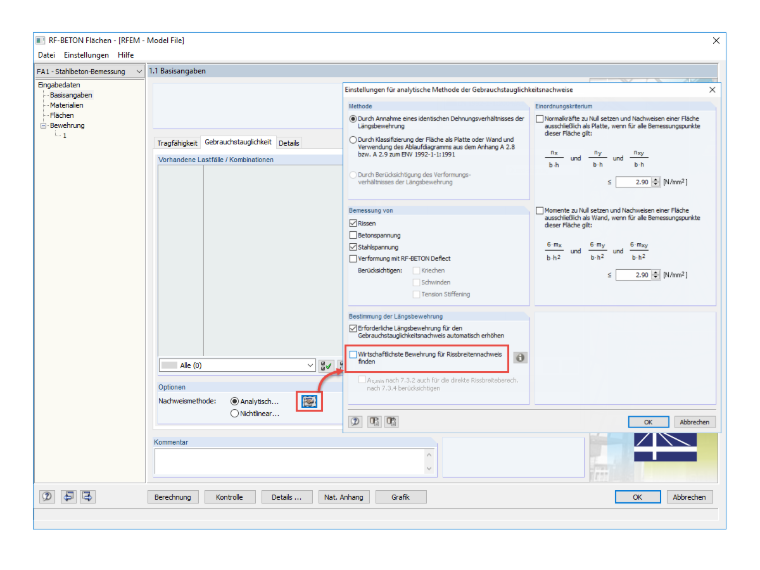
Task: Enable Momente zu Null setzen checkbox
Action: coord(539,211)
